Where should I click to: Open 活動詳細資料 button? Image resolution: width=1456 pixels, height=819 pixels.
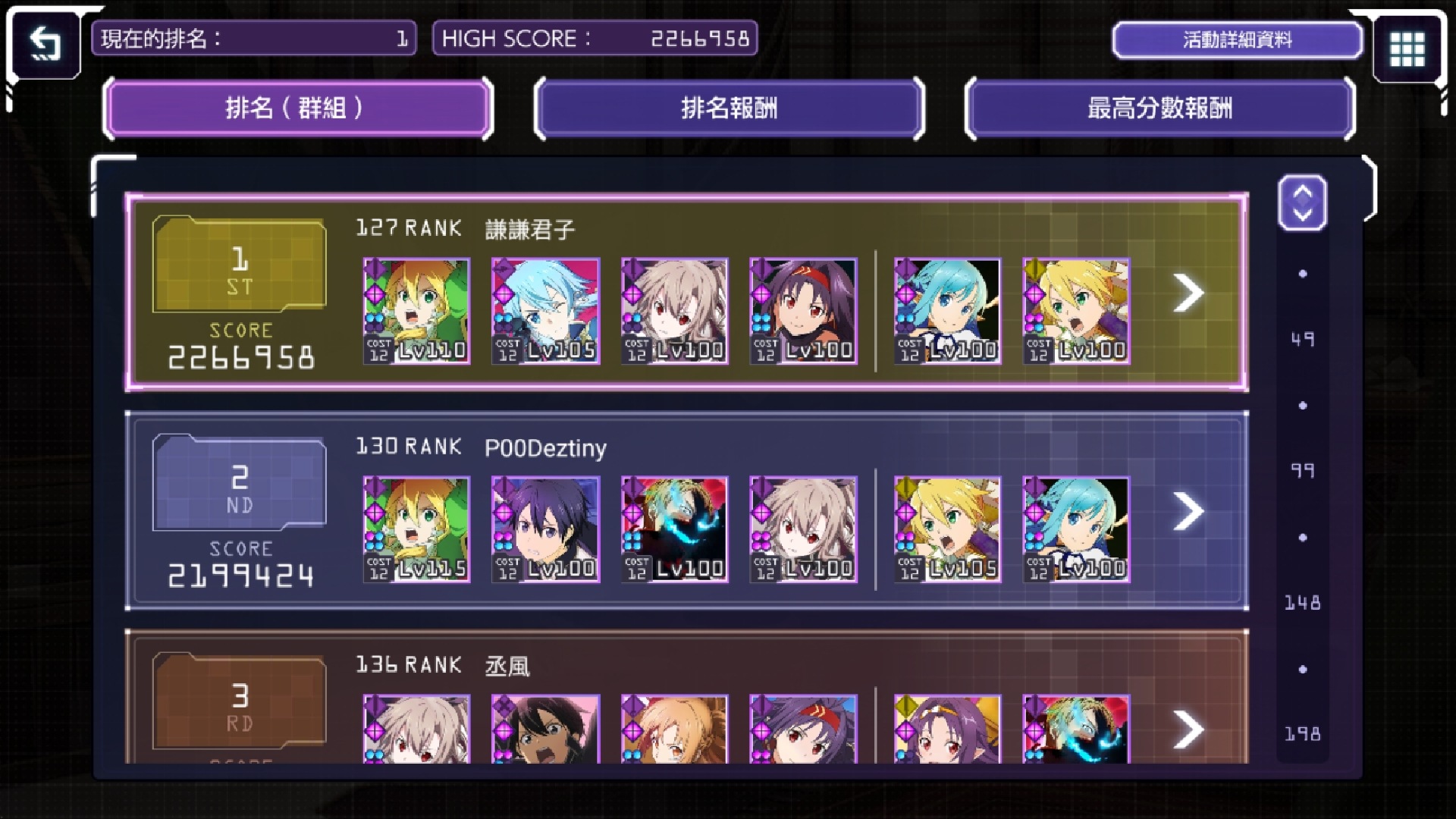coord(1237,39)
